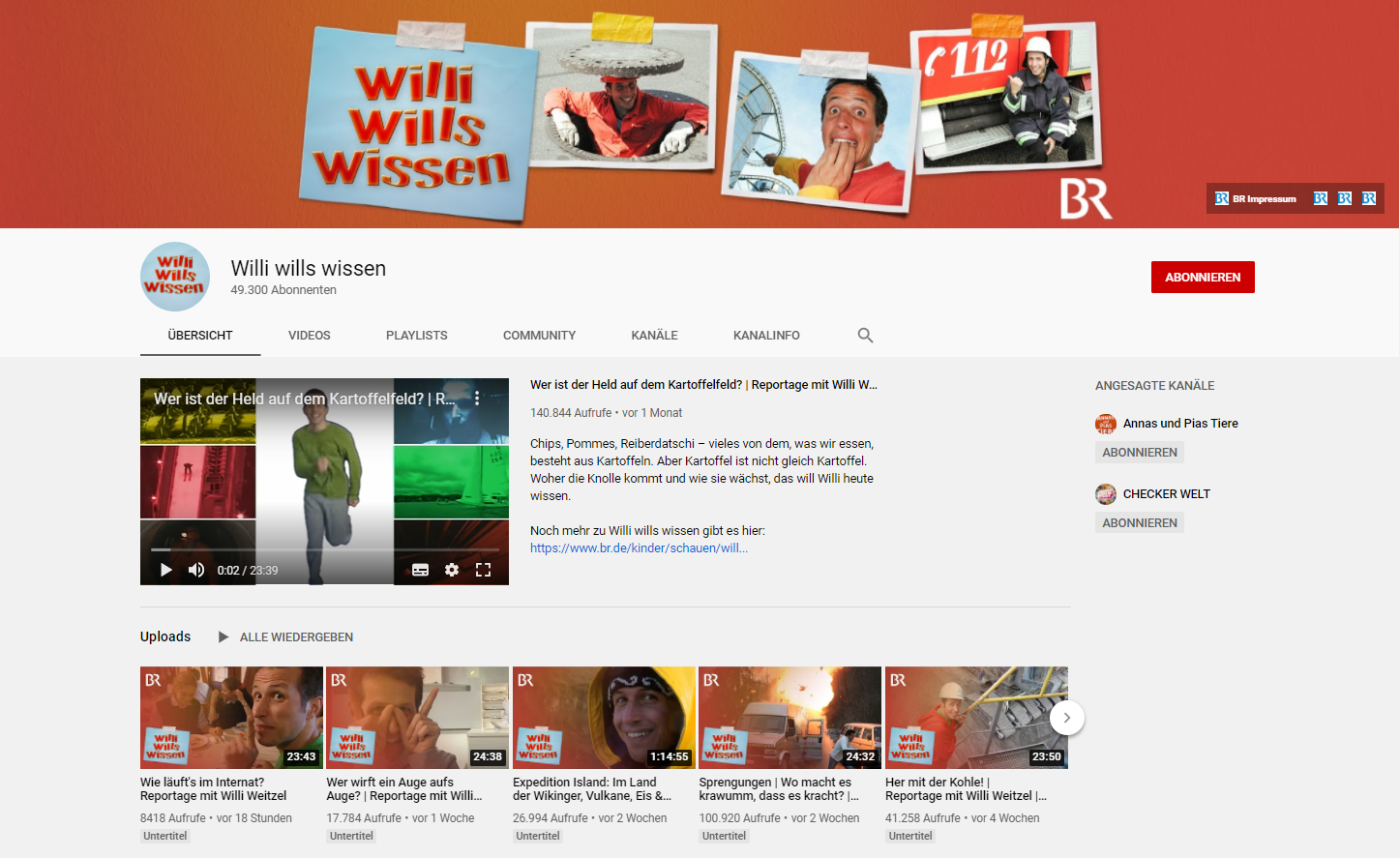Open thumbnail Wer wirft ein Auge
Image resolution: width=1400 pixels, height=858 pixels.
pos(417,718)
